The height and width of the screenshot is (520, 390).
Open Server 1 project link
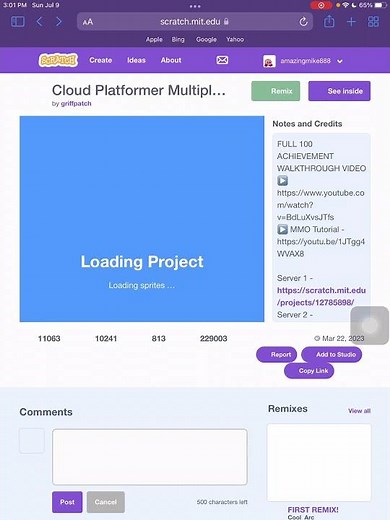(321, 296)
